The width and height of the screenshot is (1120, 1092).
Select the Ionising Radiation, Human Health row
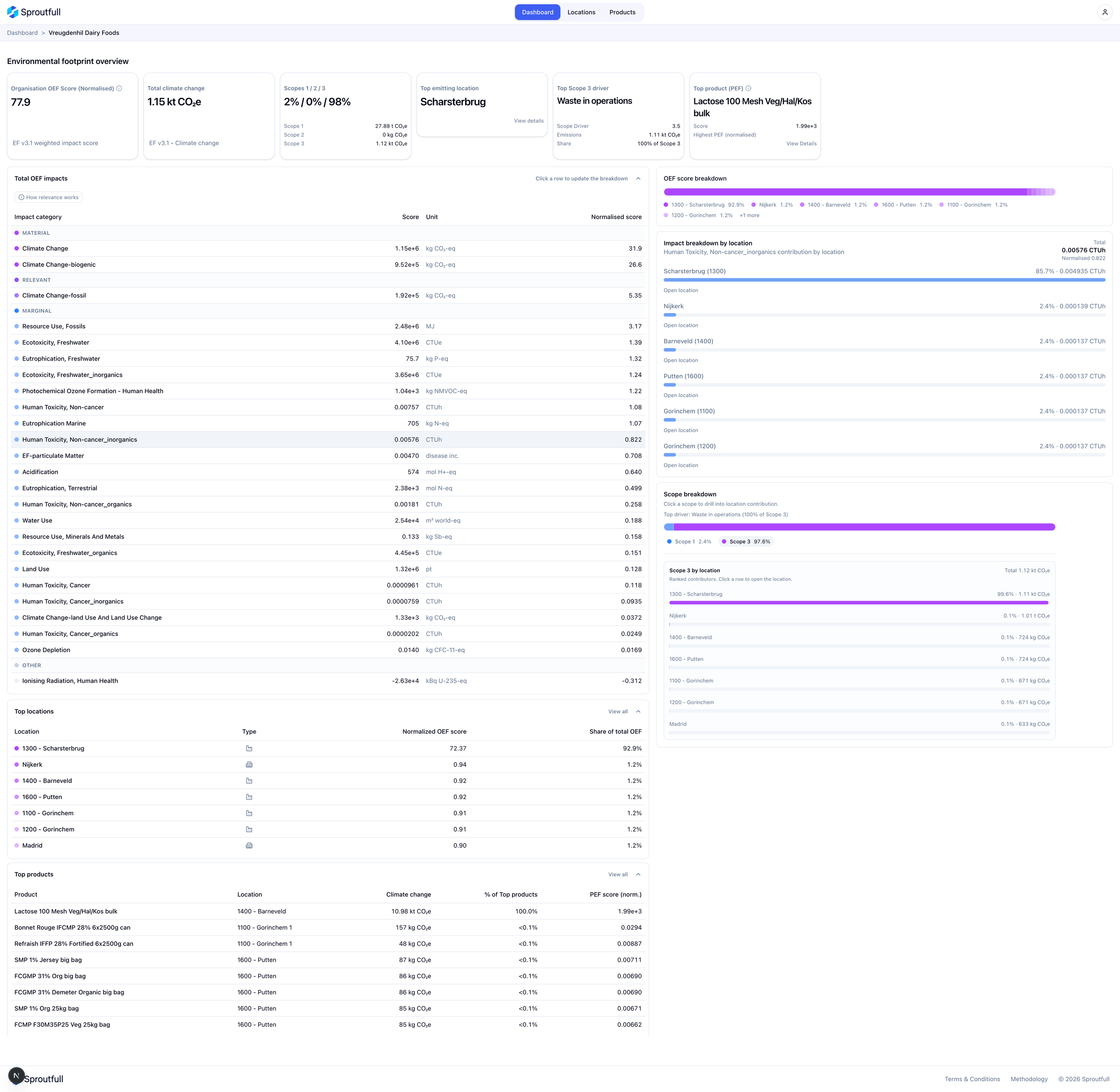(x=328, y=681)
